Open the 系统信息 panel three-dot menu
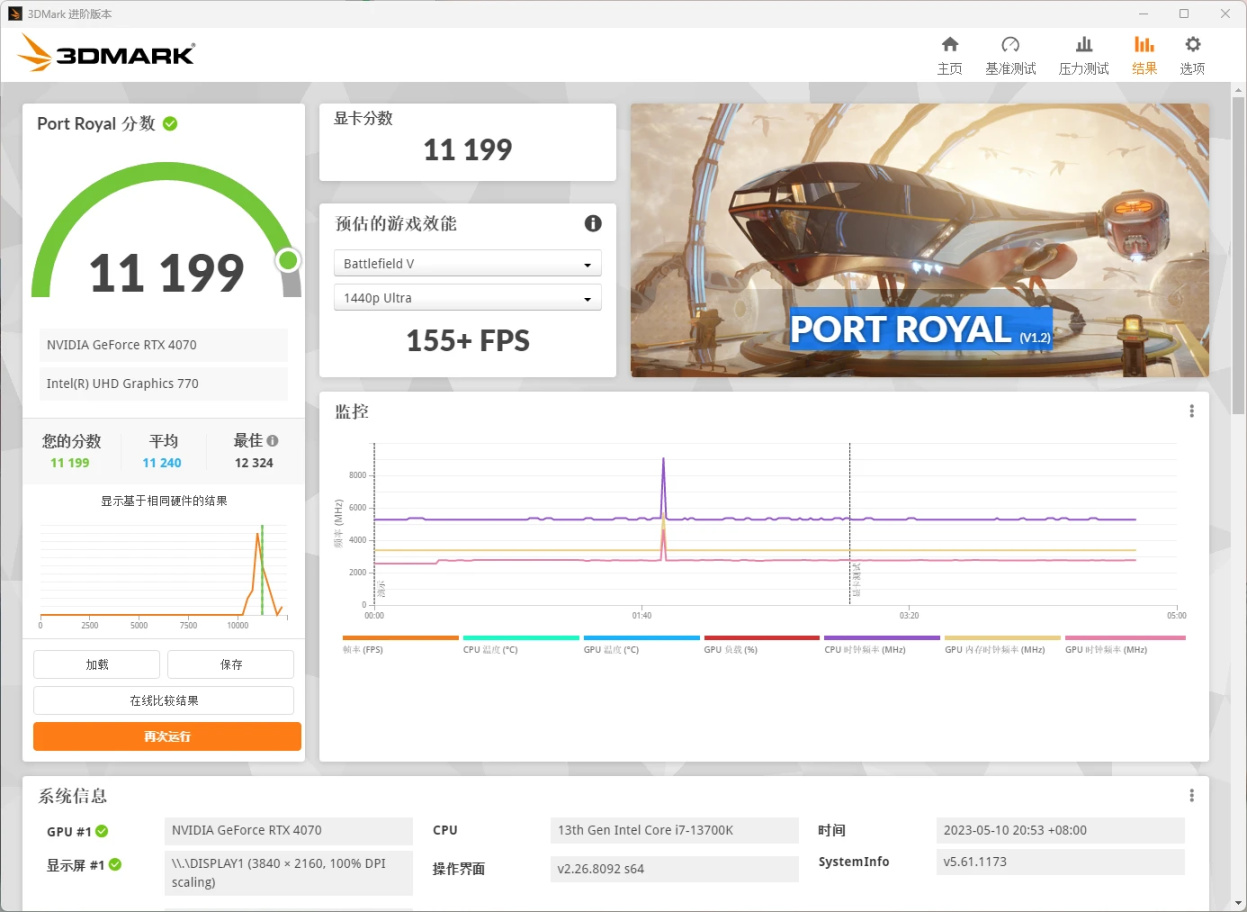The height and width of the screenshot is (912, 1247). [1191, 796]
